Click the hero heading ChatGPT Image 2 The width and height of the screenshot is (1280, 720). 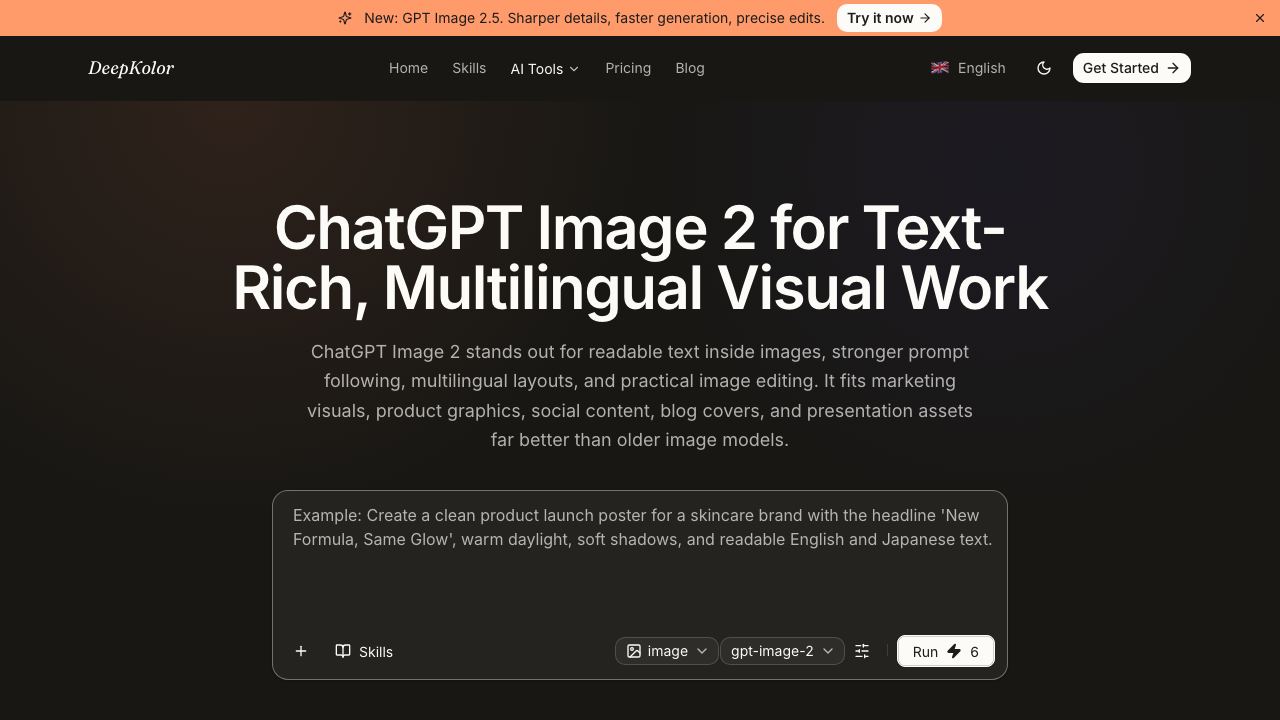pyautogui.click(x=640, y=258)
